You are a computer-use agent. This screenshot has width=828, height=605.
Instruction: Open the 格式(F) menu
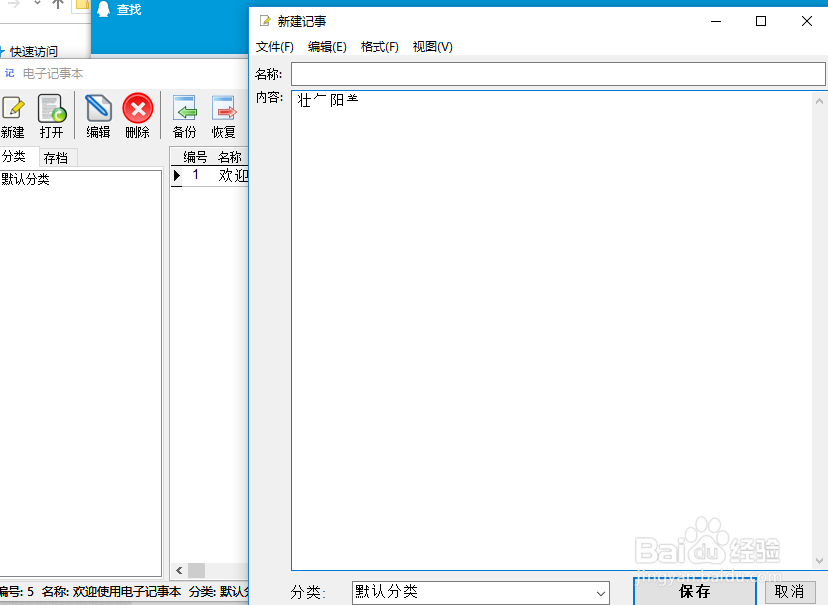pos(379,46)
